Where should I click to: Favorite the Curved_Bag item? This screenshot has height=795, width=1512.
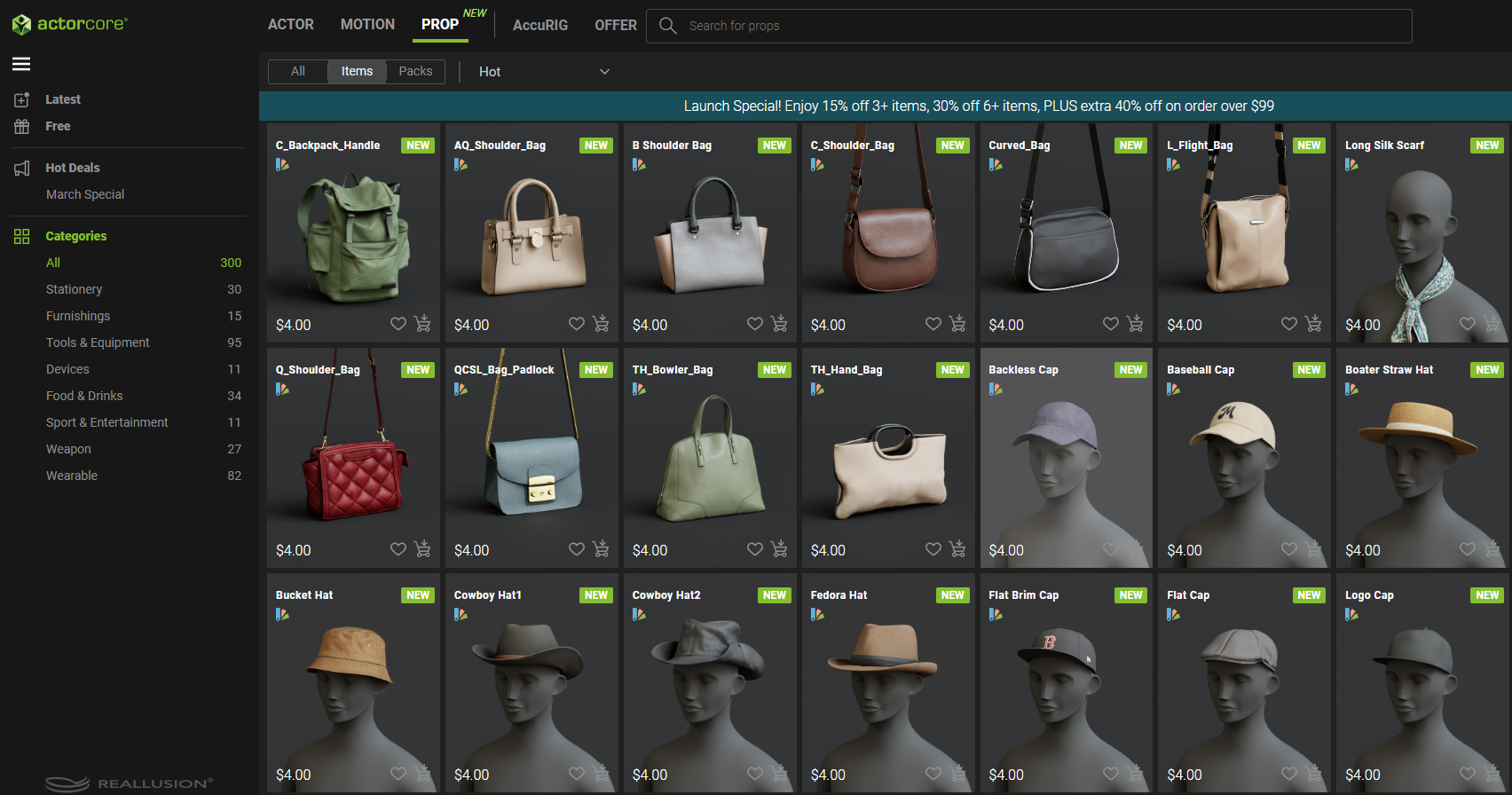(1111, 324)
